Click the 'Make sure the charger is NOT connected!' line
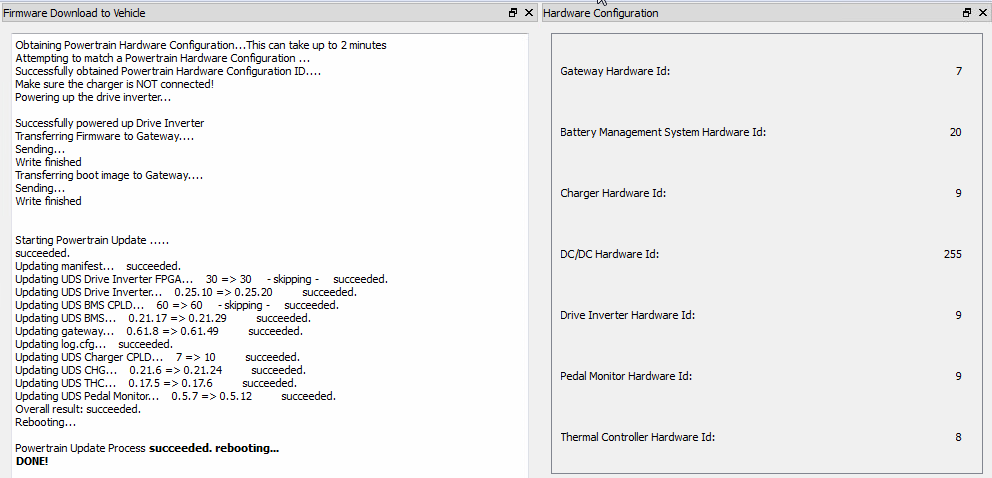The image size is (992, 478). click(x=114, y=84)
